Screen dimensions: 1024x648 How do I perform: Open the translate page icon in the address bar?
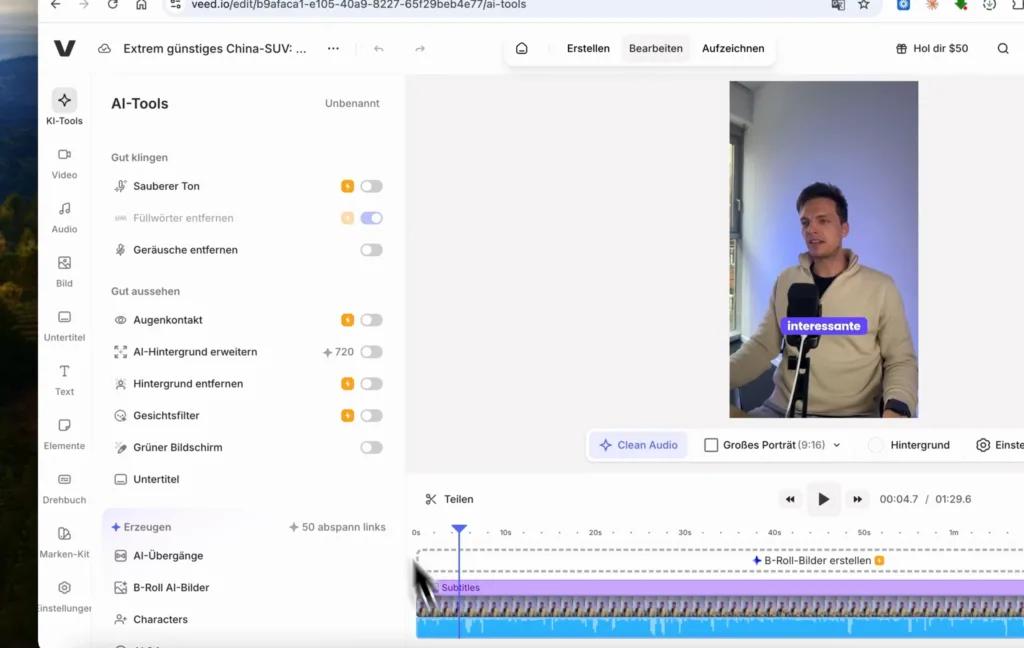click(x=838, y=5)
